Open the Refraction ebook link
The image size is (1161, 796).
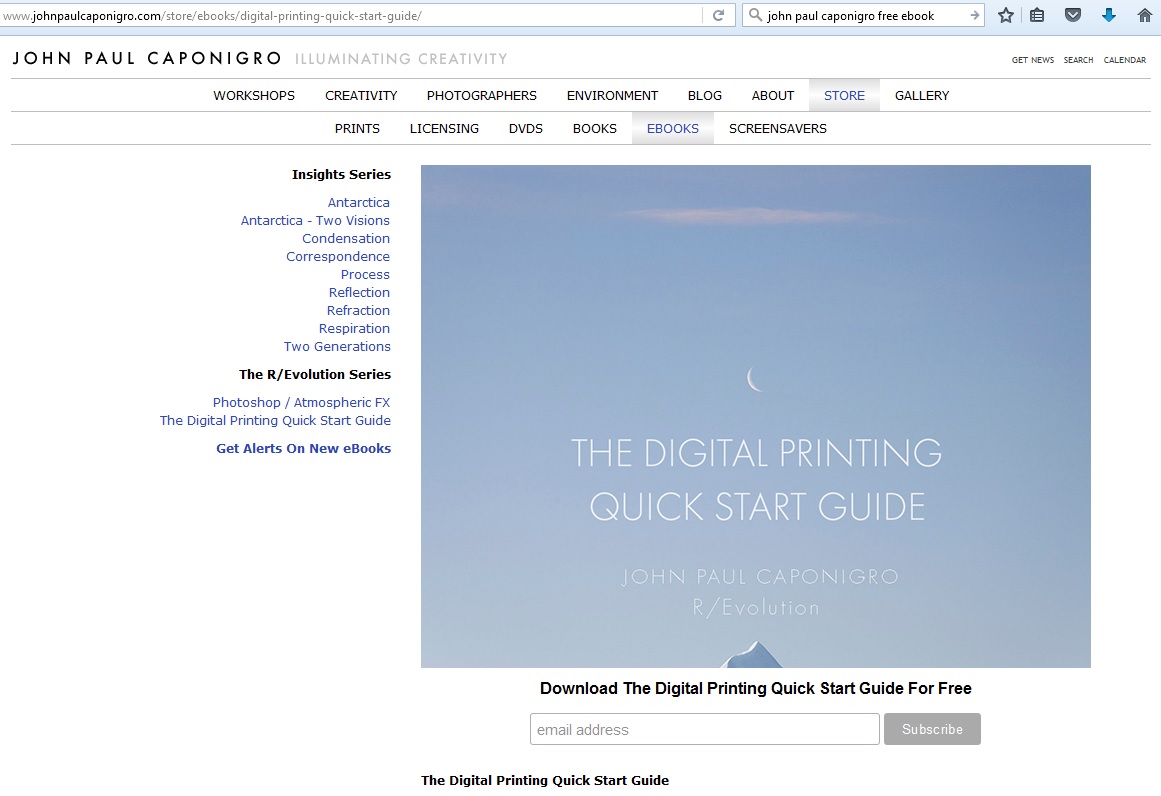click(358, 310)
